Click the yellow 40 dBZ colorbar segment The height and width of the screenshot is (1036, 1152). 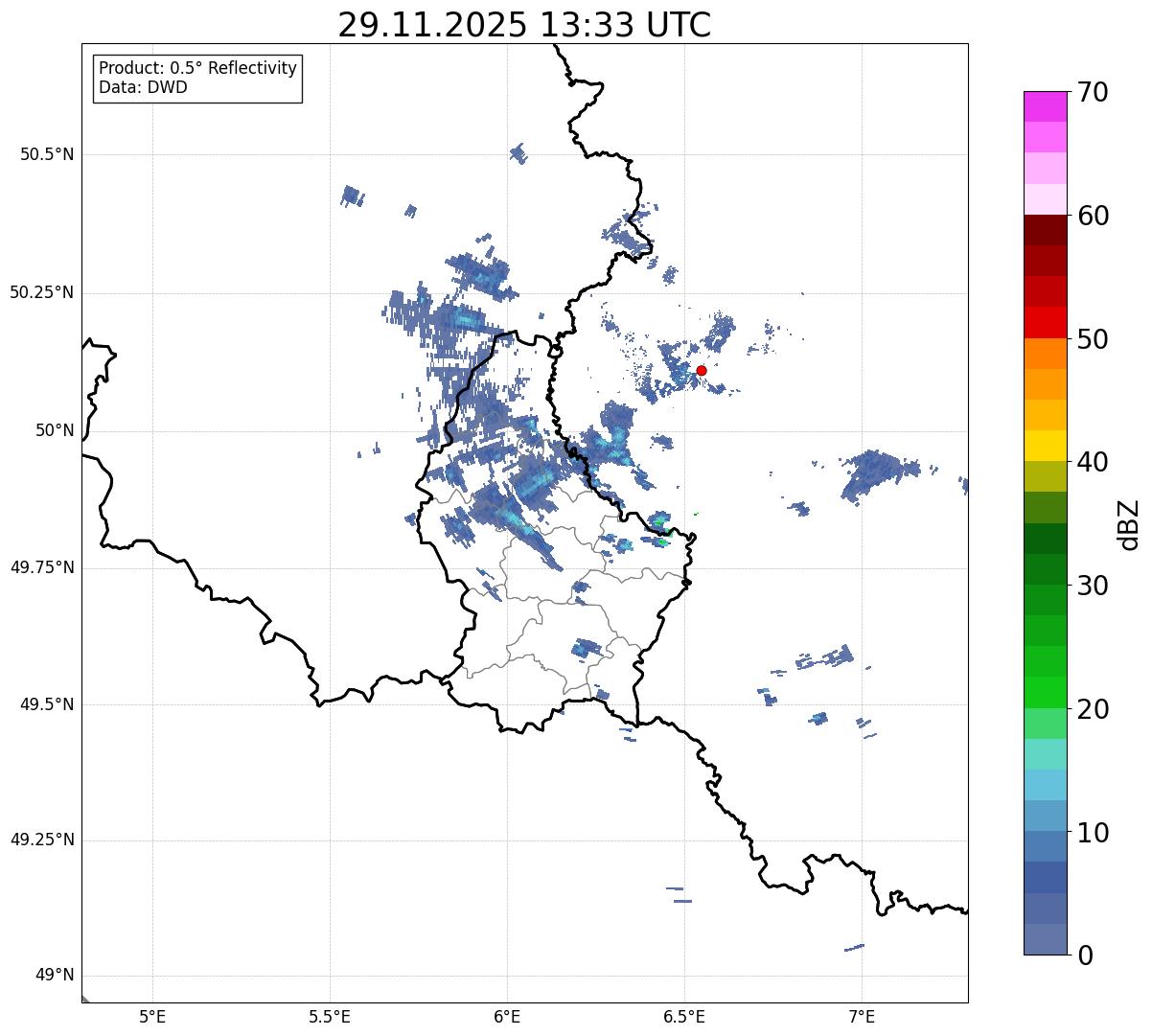point(1046,447)
